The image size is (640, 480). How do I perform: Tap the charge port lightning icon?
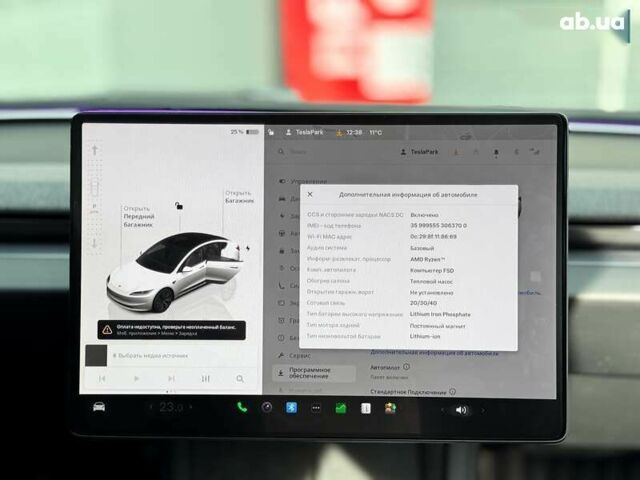[x=248, y=248]
